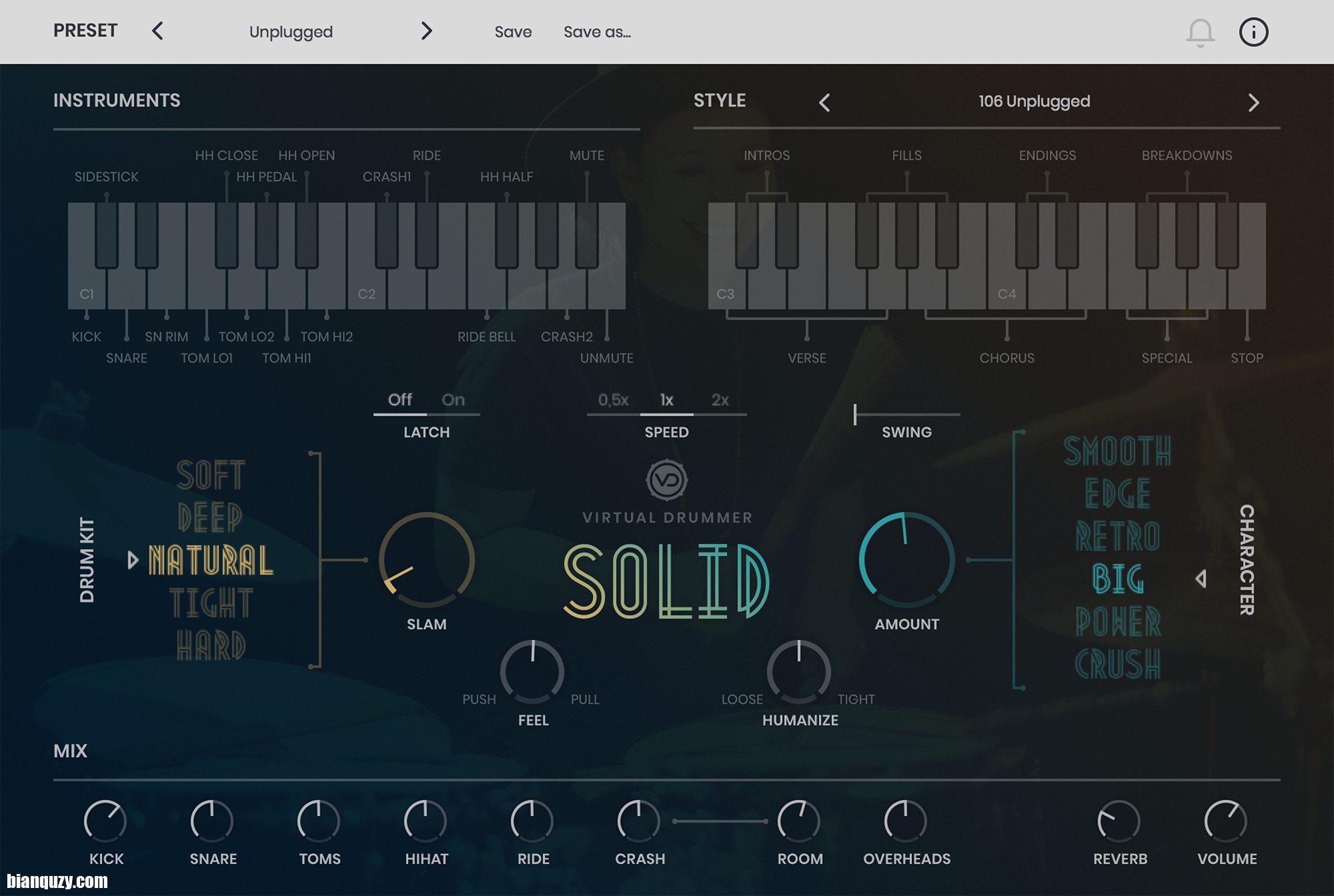The image size is (1334, 896).
Task: Select the Deep drum kit
Action: tap(210, 517)
